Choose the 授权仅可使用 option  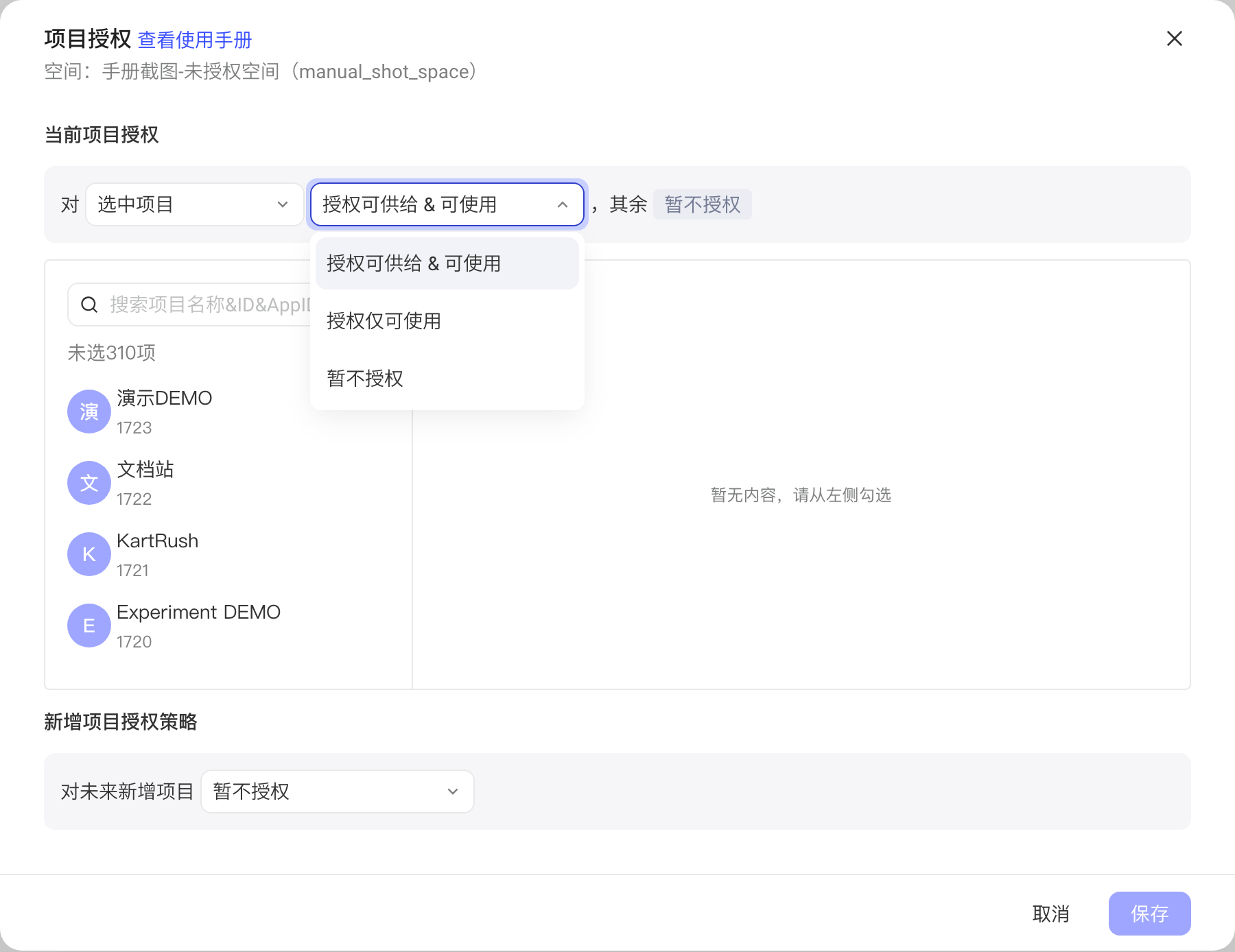447,321
